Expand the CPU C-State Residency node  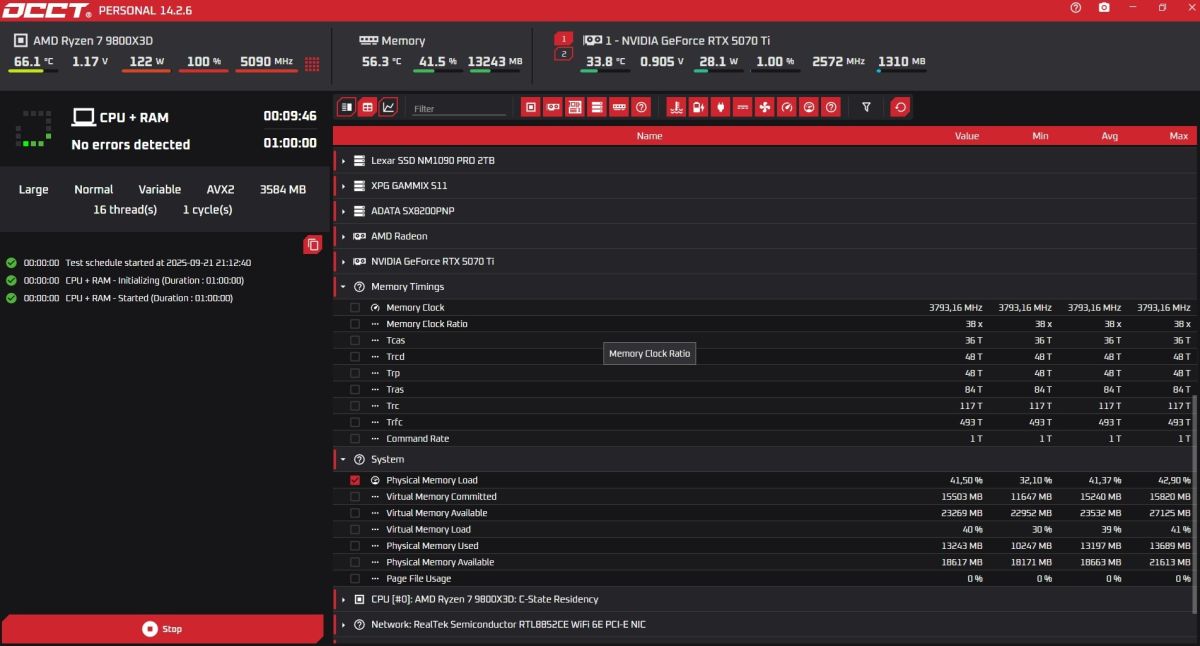343,600
